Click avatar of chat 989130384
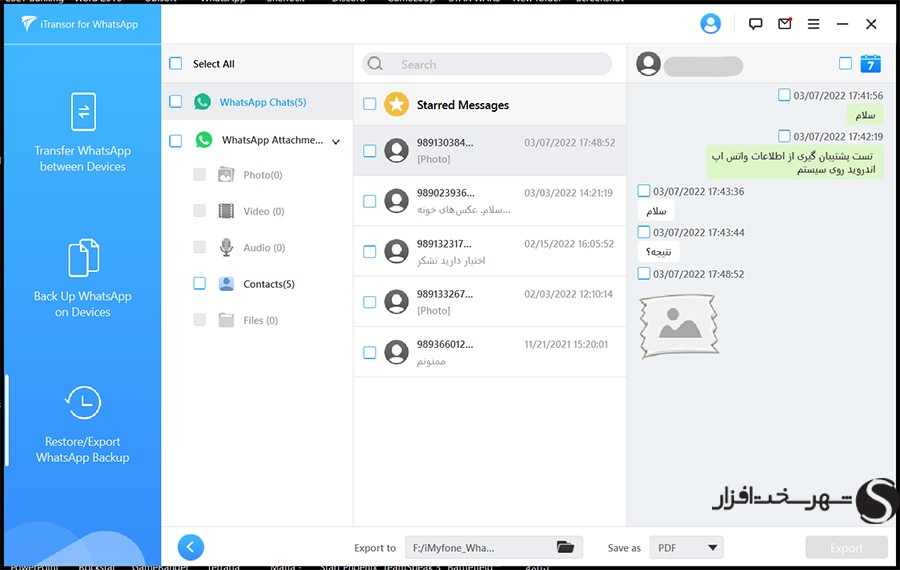900x570 pixels. tap(396, 150)
